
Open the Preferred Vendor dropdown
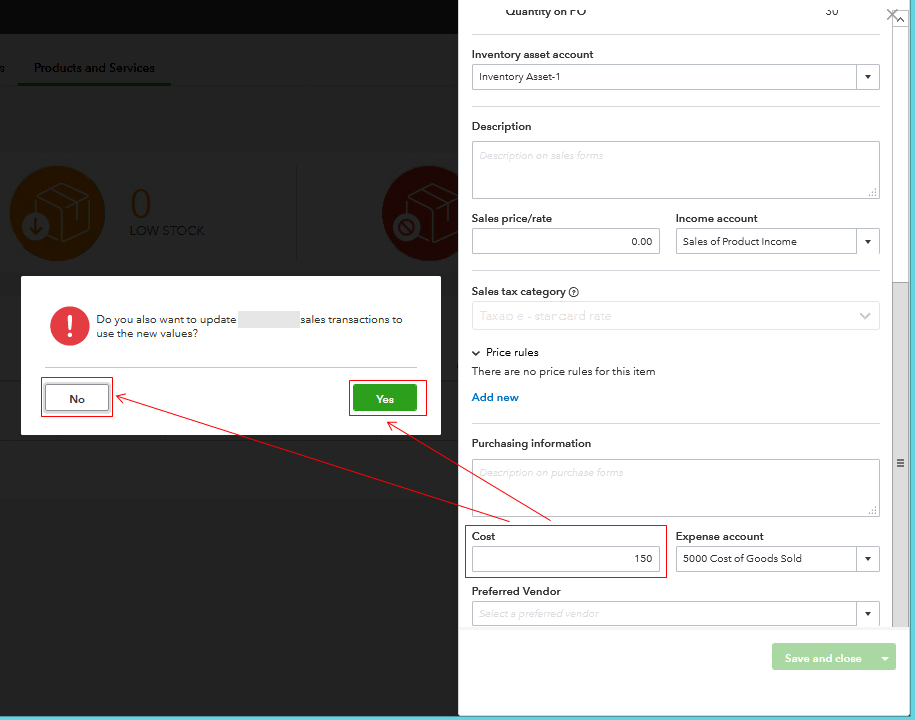pos(867,614)
